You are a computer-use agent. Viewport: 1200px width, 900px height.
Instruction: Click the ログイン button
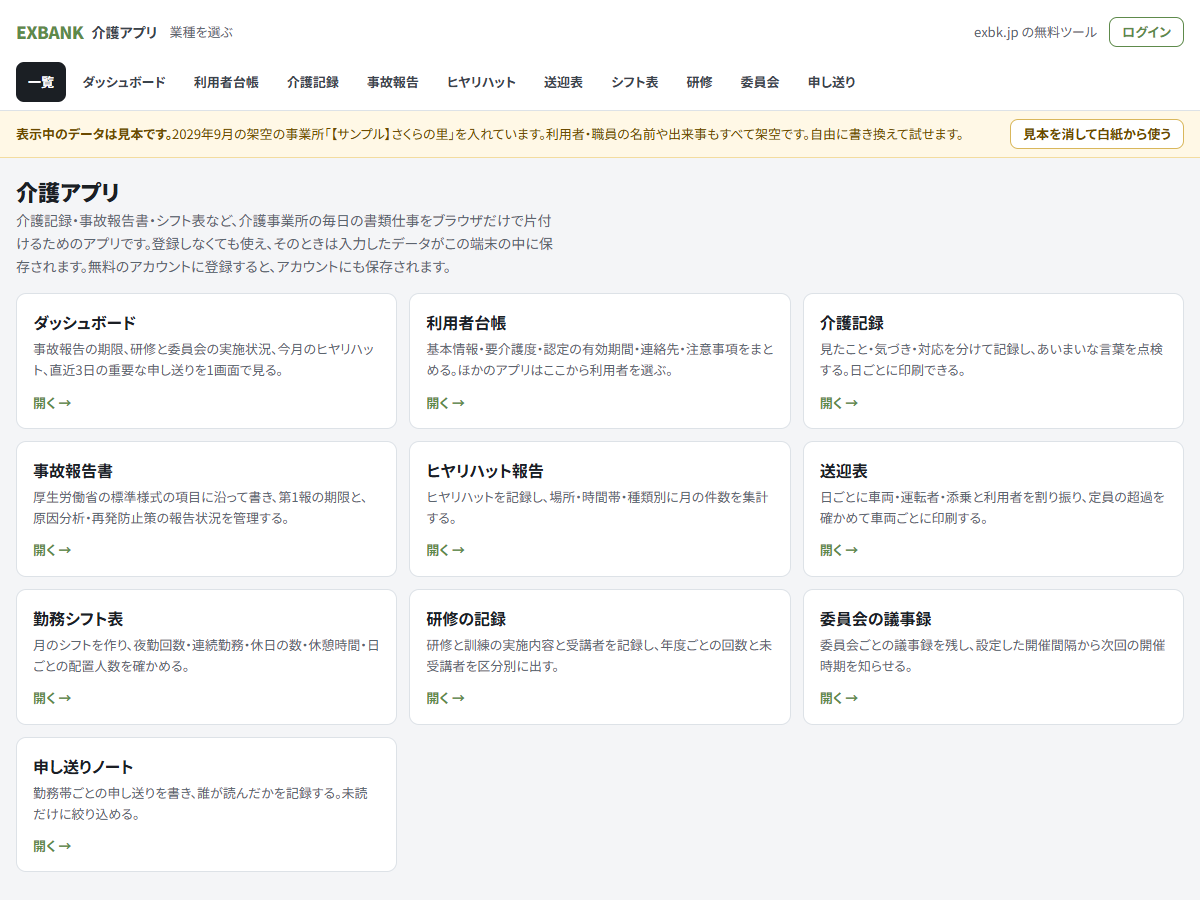pyautogui.click(x=1146, y=32)
